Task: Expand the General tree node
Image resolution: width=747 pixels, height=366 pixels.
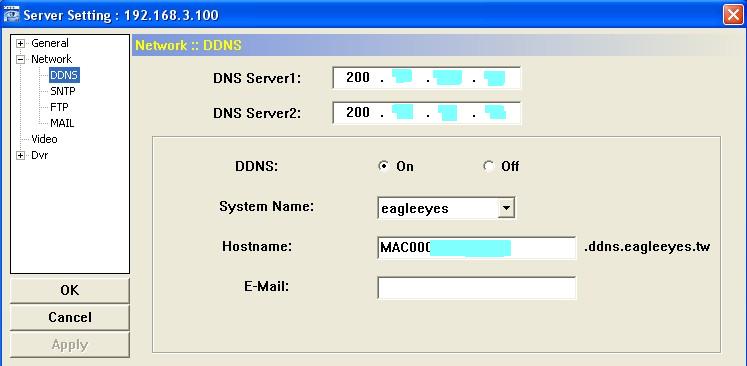Action: tap(20, 43)
